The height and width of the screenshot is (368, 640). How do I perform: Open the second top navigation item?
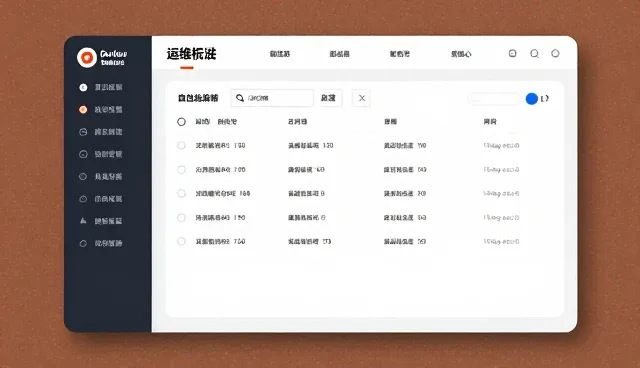340,54
